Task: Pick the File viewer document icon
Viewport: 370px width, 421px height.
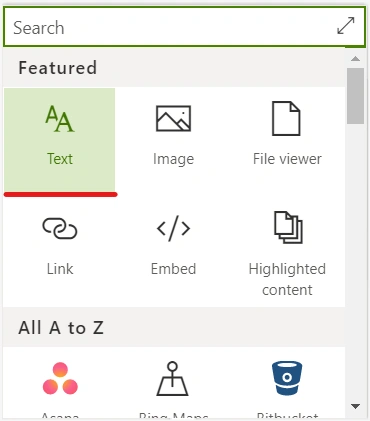Action: [286, 119]
